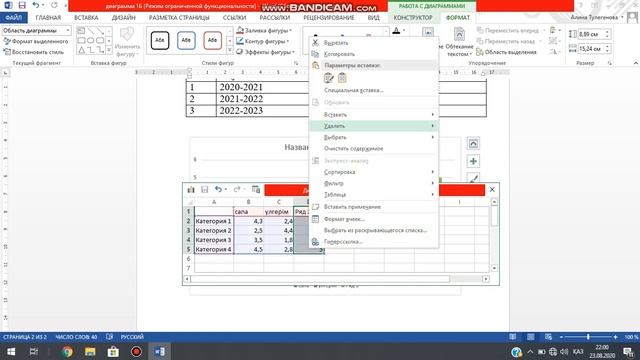Screen dimensions: 640x360
Task: Switch to the ДИЗАЙН tab
Action: click(x=123, y=18)
